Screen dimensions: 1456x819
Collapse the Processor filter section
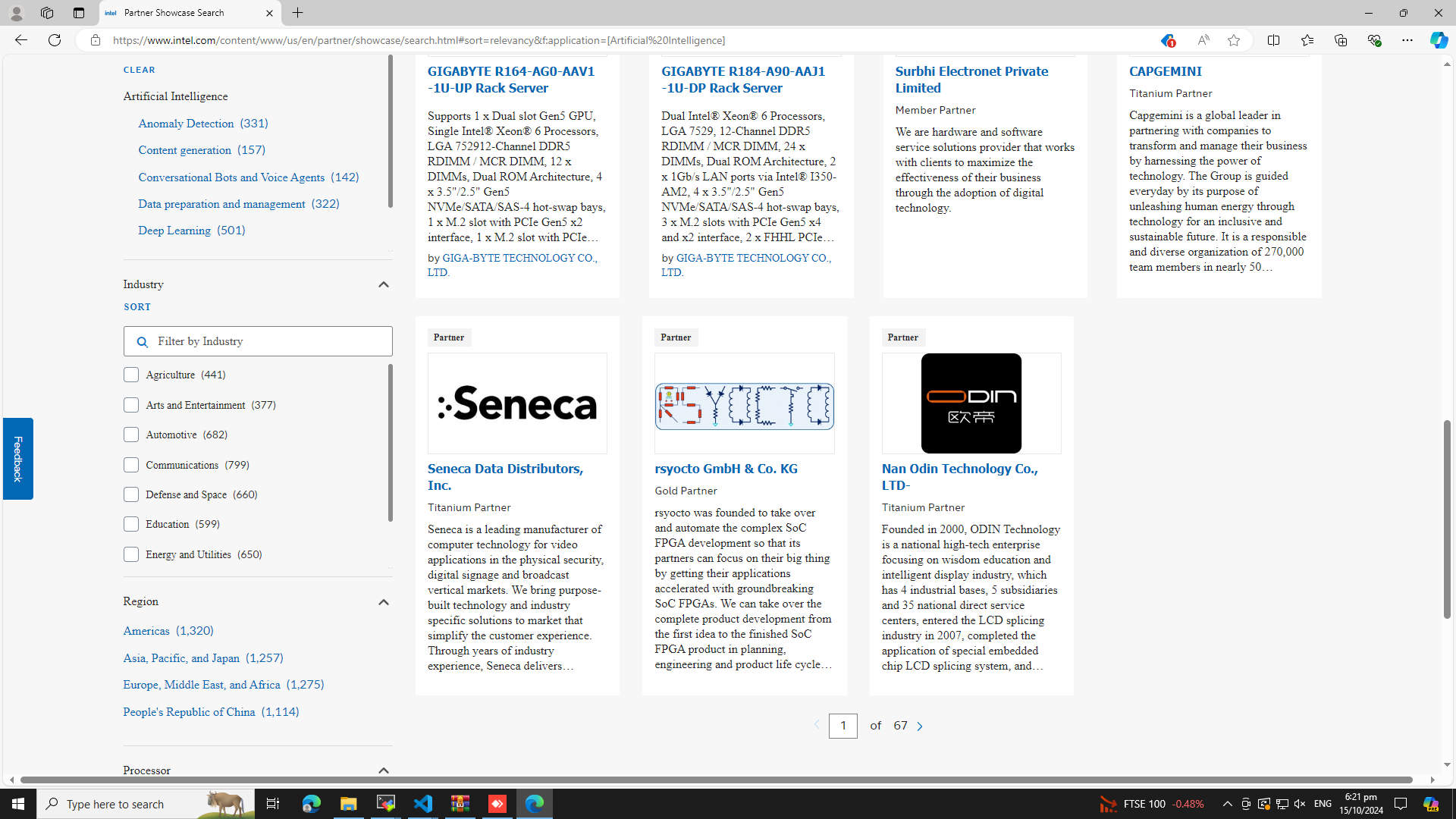pyautogui.click(x=383, y=770)
